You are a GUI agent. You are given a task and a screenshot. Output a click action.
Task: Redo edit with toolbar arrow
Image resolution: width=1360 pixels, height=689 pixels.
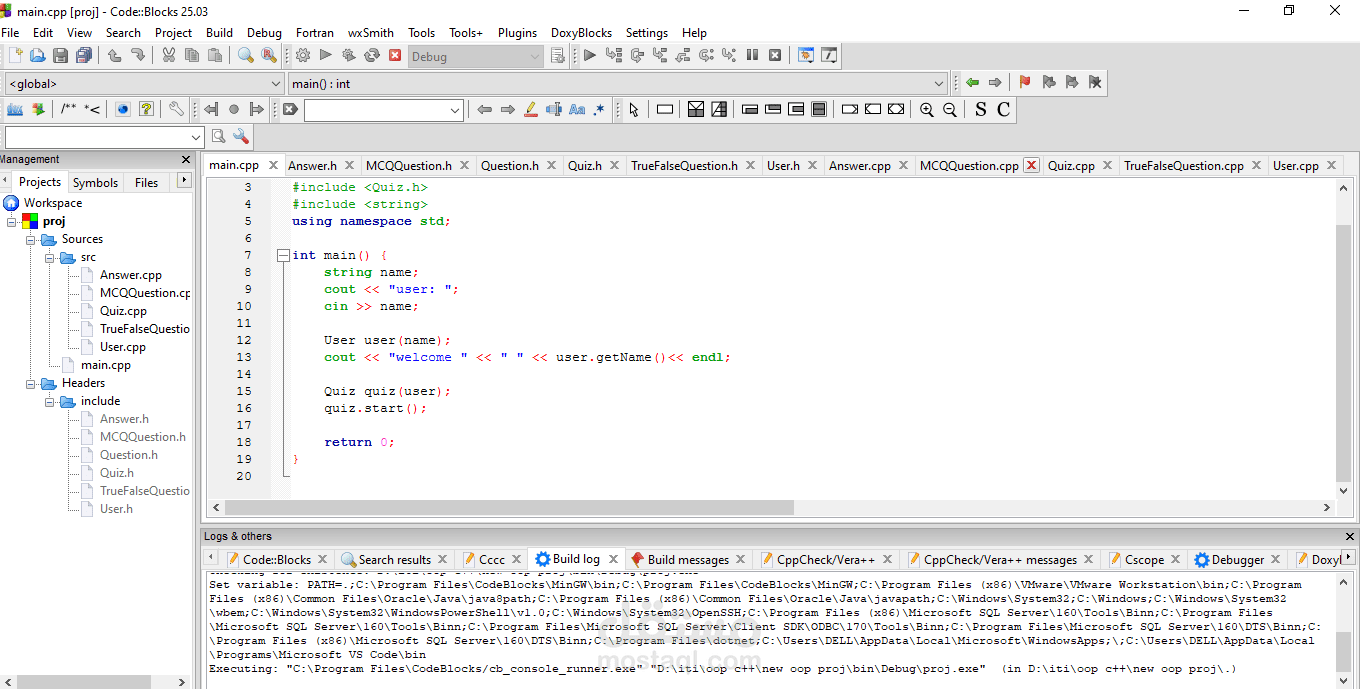pos(138,56)
